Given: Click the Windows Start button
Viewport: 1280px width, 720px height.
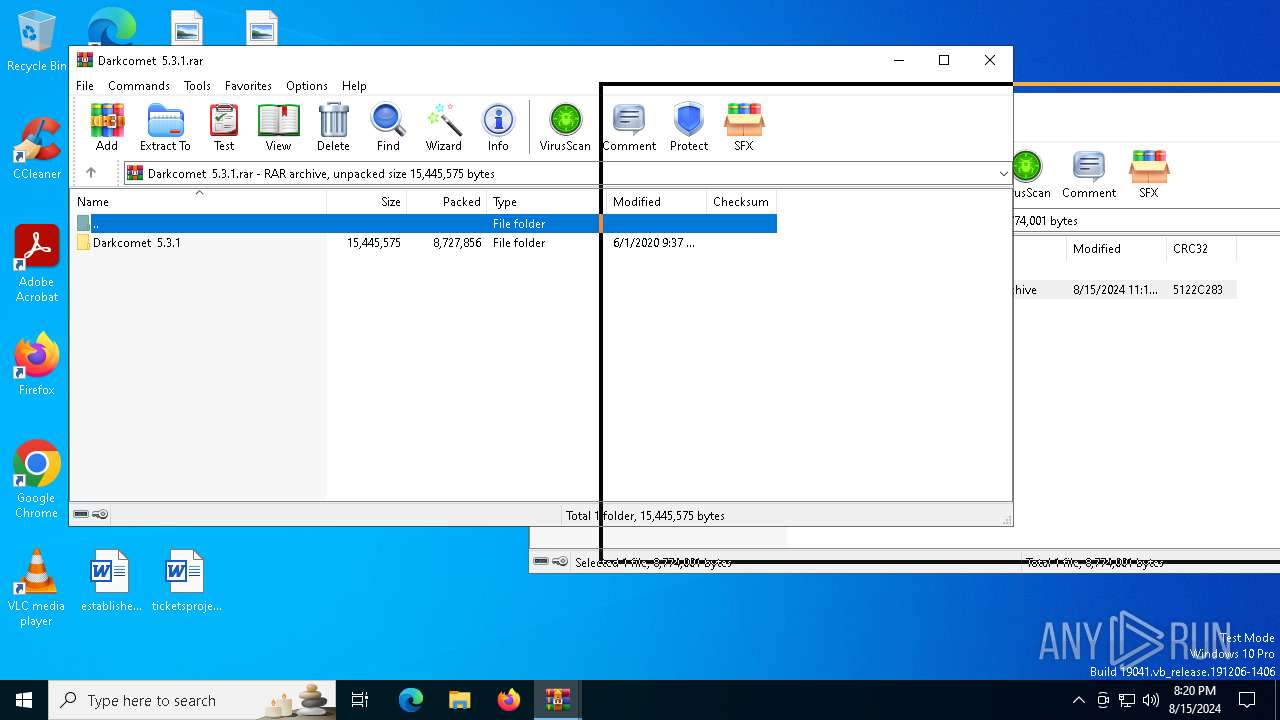Looking at the screenshot, I should pyautogui.click(x=24, y=700).
